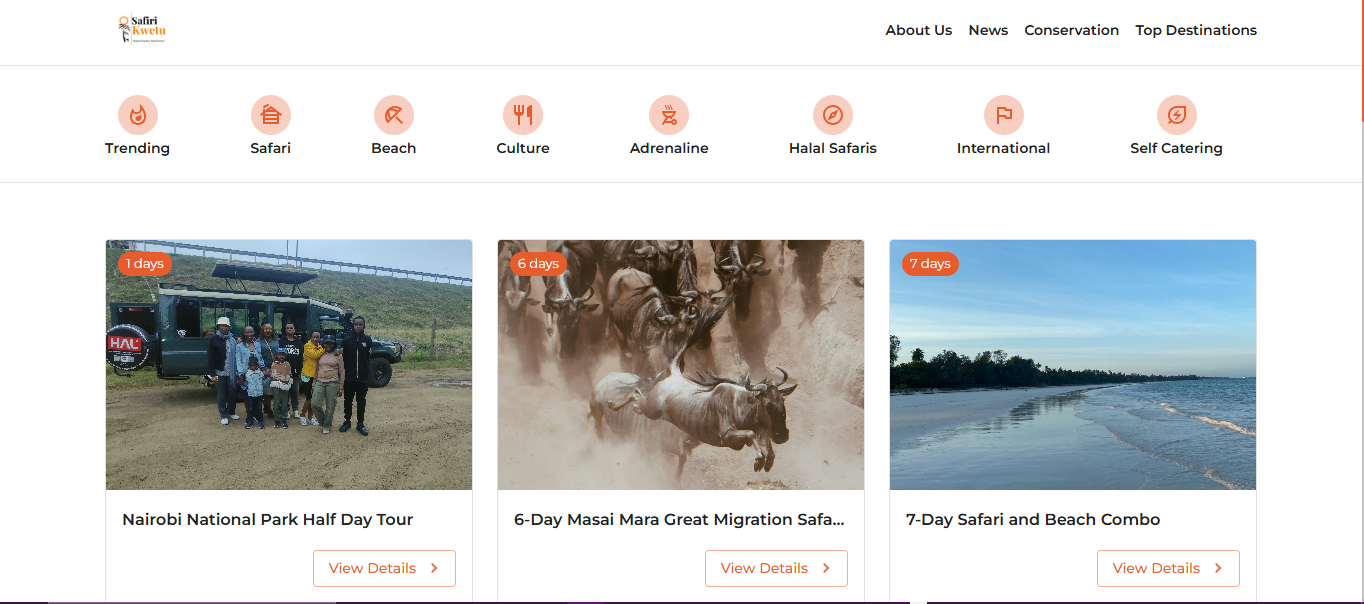Open the News page
The image size is (1364, 604).
(x=988, y=30)
